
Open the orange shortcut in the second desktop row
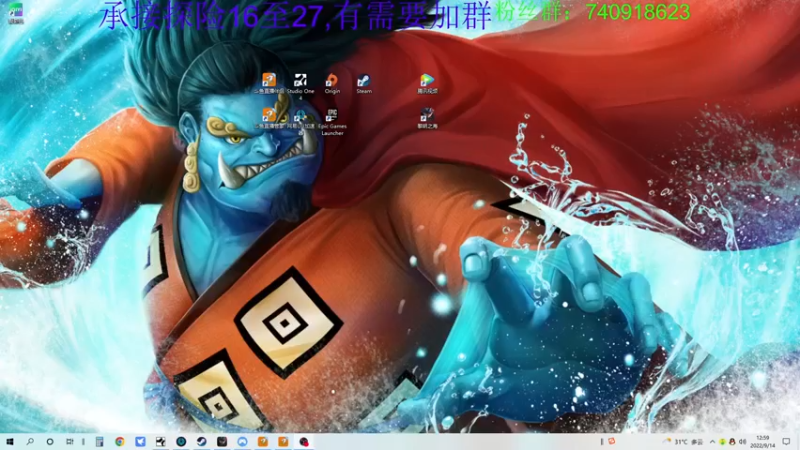(269, 118)
